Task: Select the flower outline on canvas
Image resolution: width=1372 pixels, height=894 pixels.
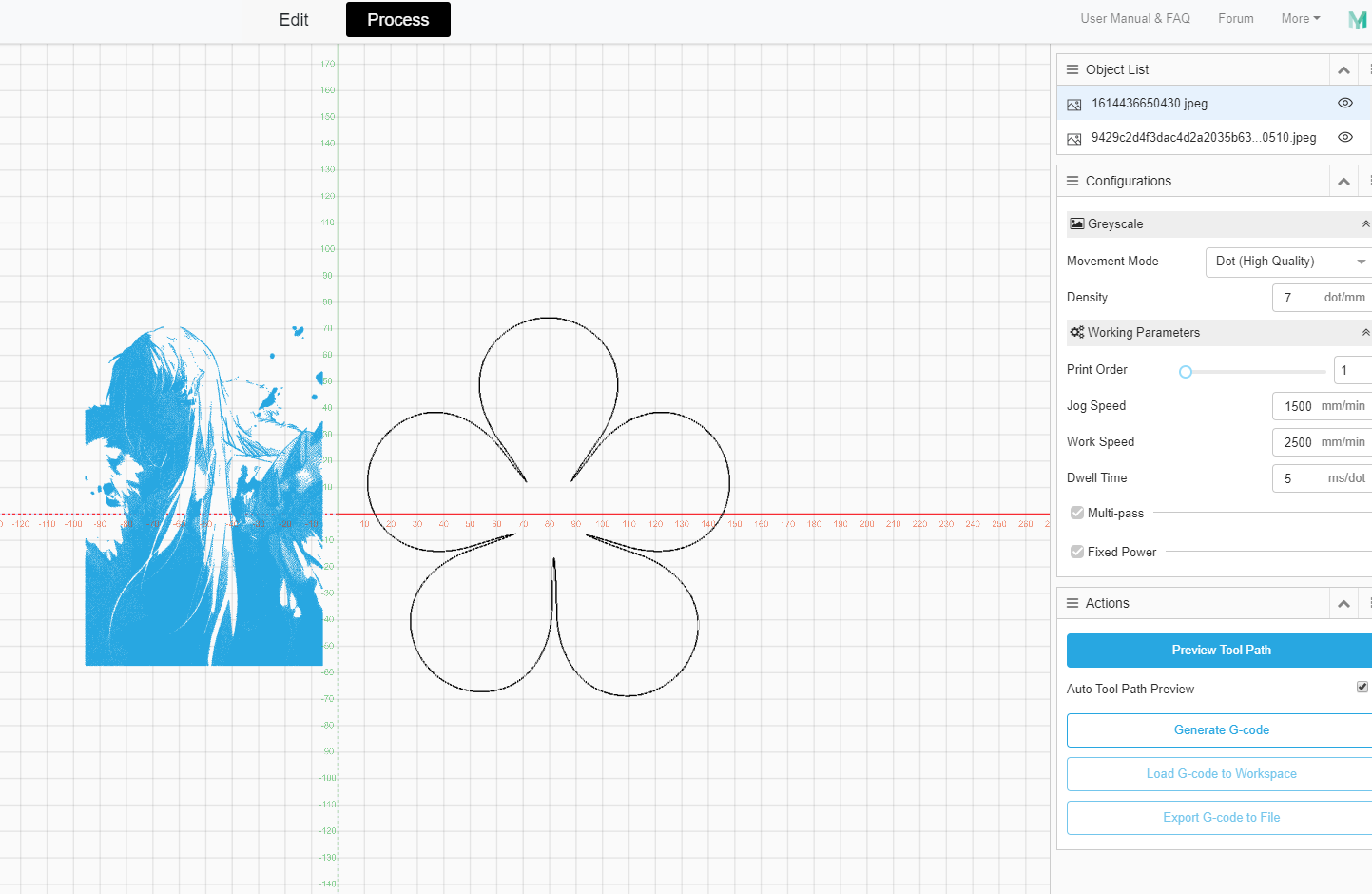Action: (x=549, y=506)
